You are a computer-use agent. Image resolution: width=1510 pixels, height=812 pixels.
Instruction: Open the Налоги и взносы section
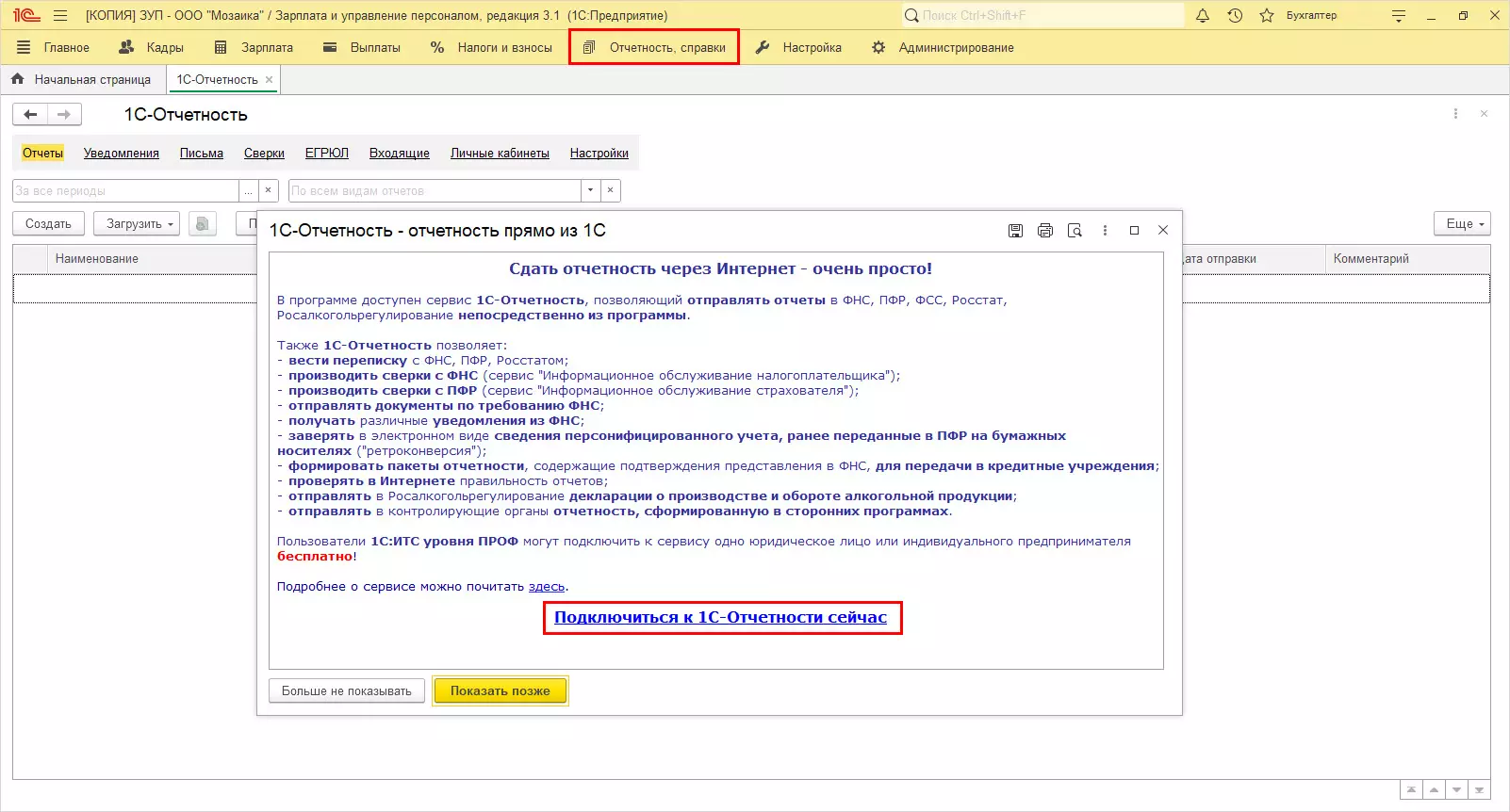pos(491,47)
